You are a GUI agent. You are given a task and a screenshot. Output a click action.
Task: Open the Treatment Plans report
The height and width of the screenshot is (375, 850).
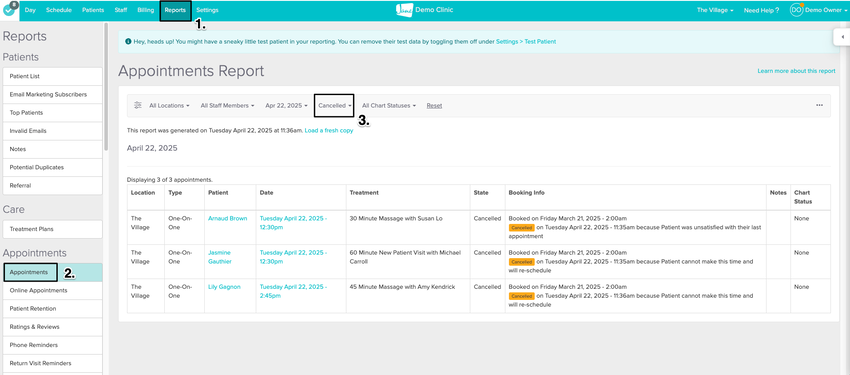(x=53, y=229)
